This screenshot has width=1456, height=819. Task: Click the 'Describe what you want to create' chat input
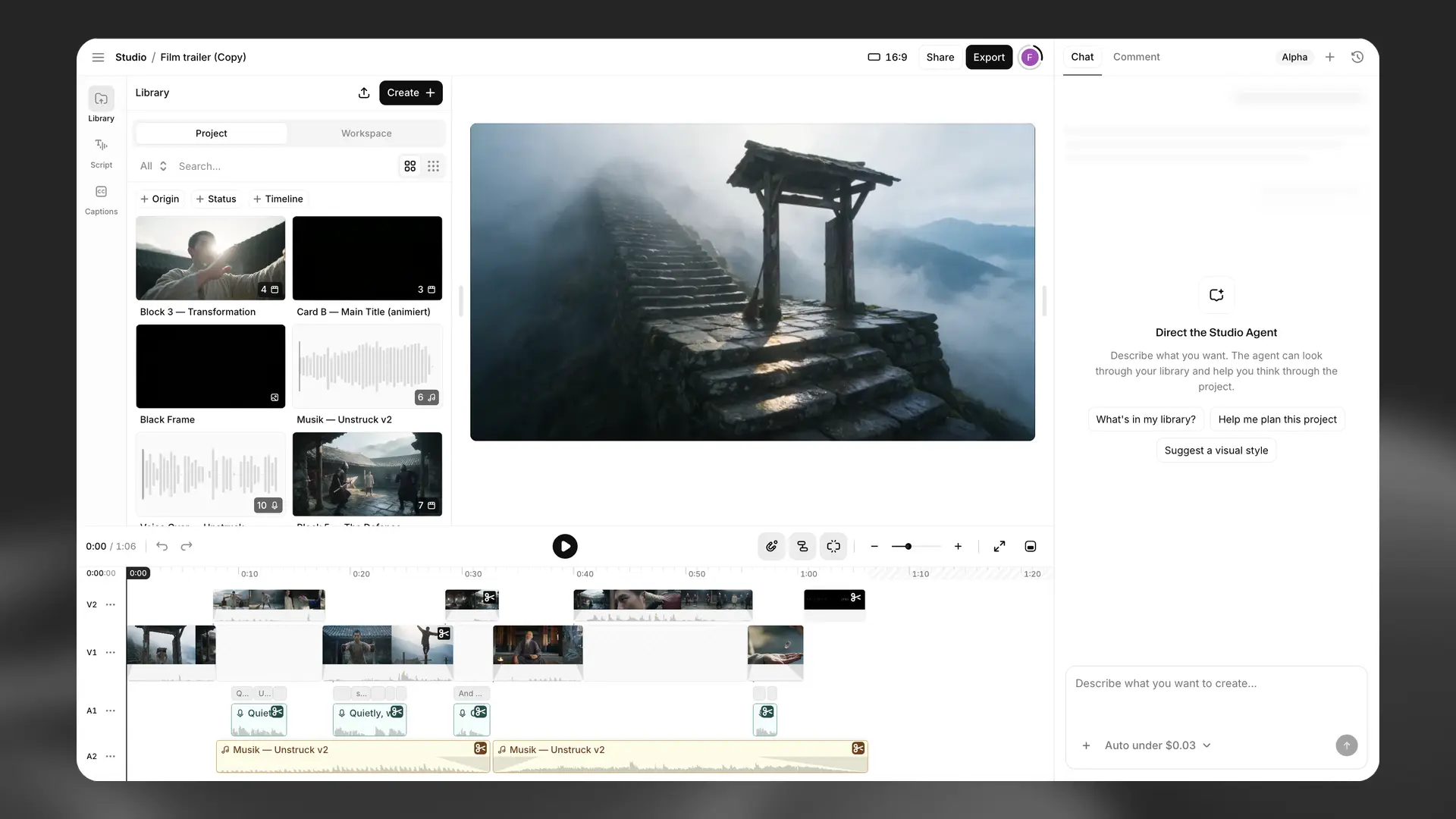coord(1216,696)
